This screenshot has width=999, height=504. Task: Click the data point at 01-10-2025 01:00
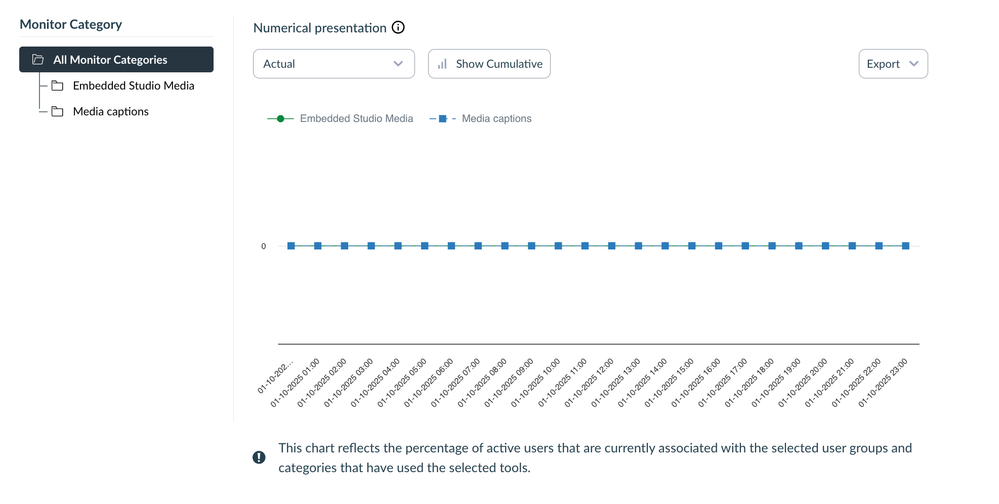point(318,245)
